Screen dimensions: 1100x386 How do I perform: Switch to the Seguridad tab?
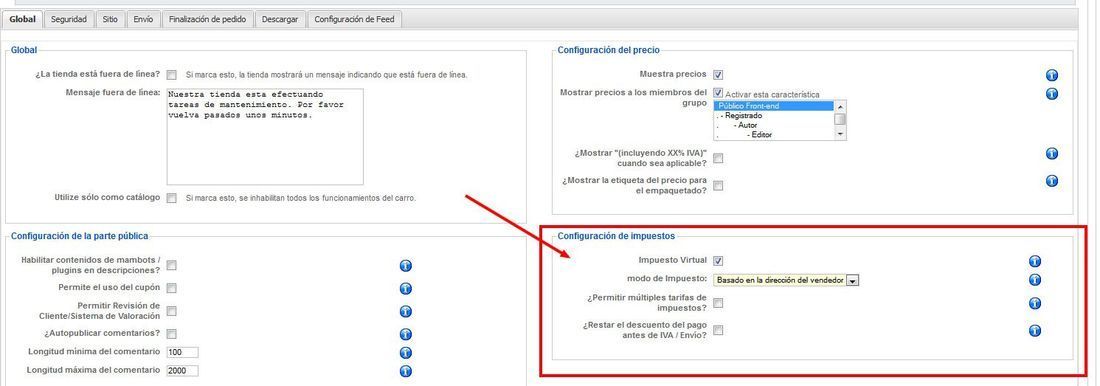(x=69, y=20)
